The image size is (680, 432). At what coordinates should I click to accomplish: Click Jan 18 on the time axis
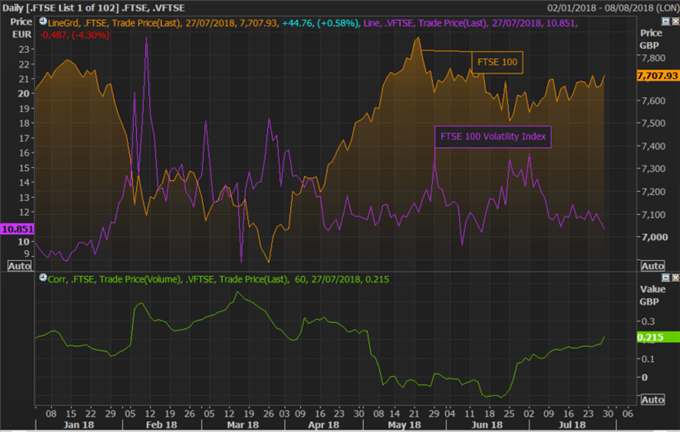[x=78, y=425]
